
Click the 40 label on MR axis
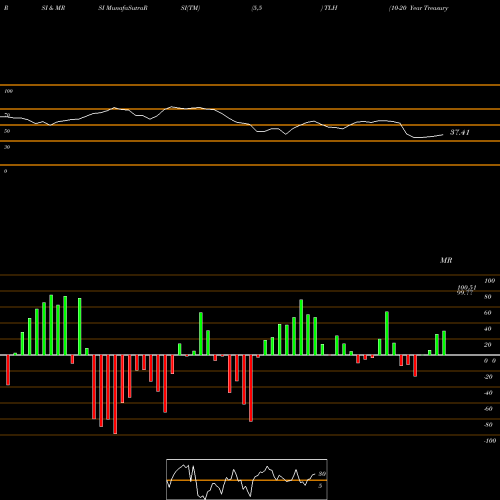pyautogui.click(x=488, y=329)
